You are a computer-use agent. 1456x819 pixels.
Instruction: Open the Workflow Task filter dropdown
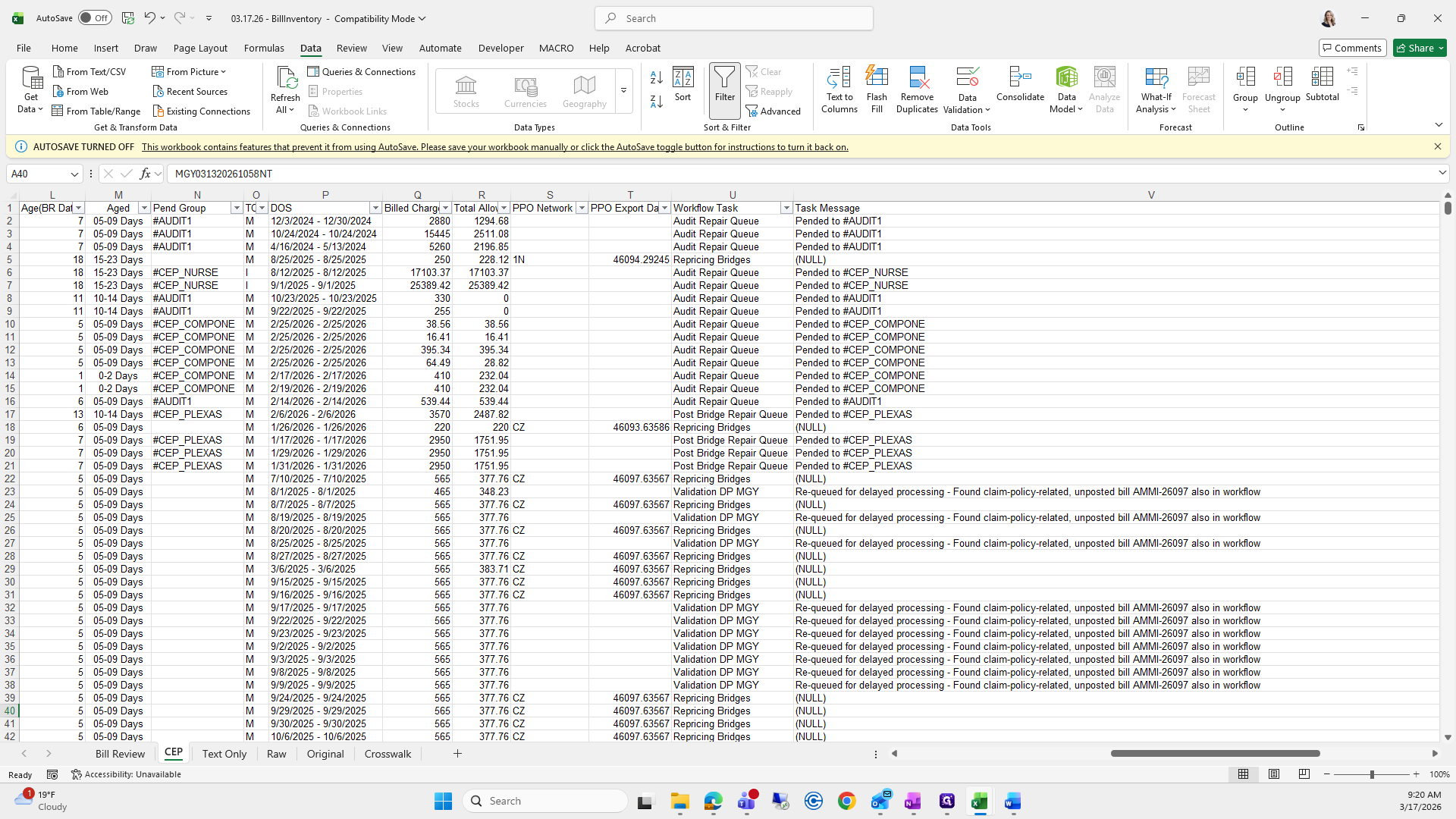coord(786,208)
